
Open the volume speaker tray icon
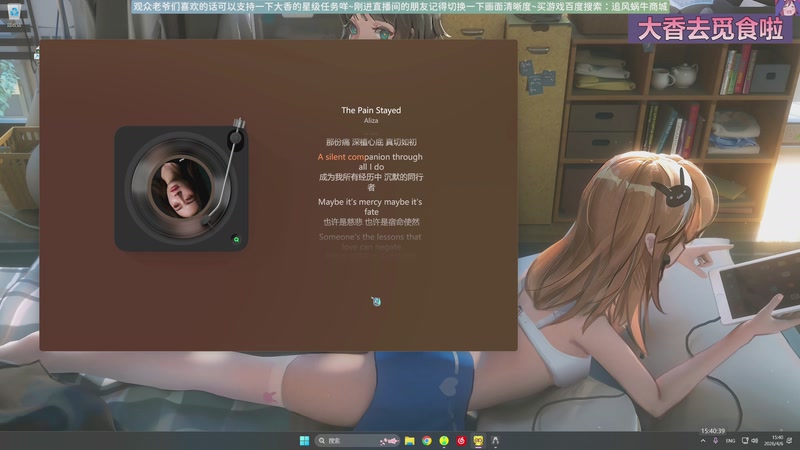[x=755, y=441]
